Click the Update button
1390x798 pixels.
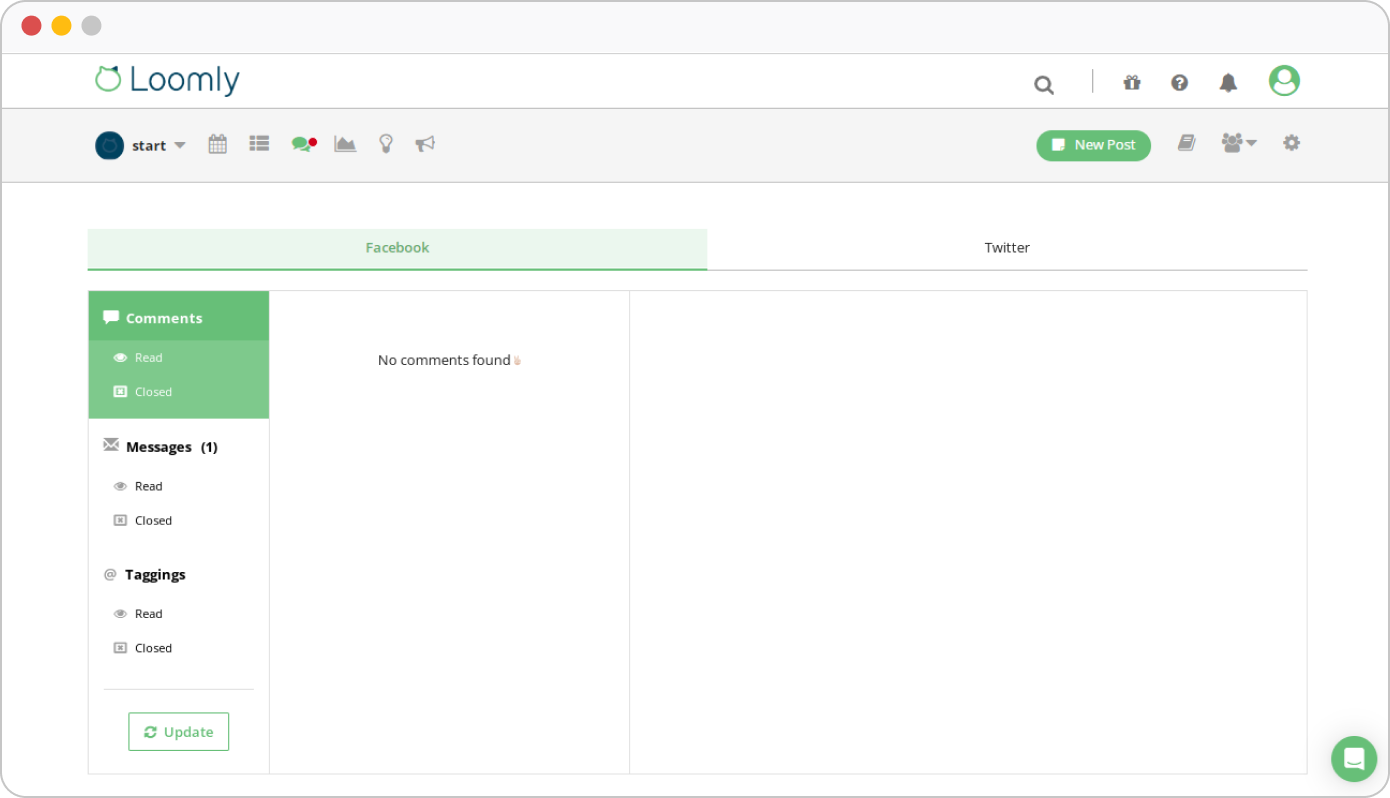coord(179,732)
